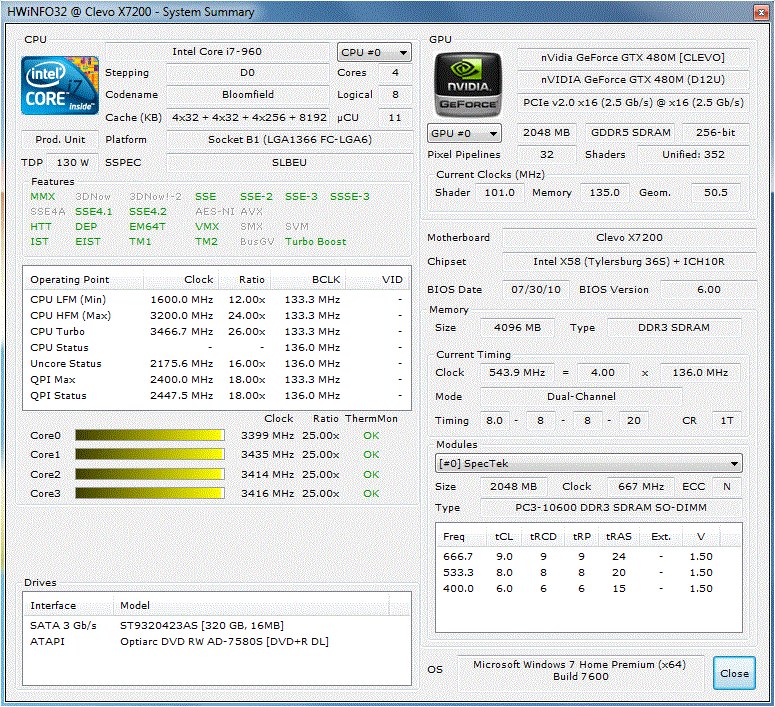Click the 543.9 MHz memory clock field
Image resolution: width=775 pixels, height=707 pixels.
[x=517, y=372]
